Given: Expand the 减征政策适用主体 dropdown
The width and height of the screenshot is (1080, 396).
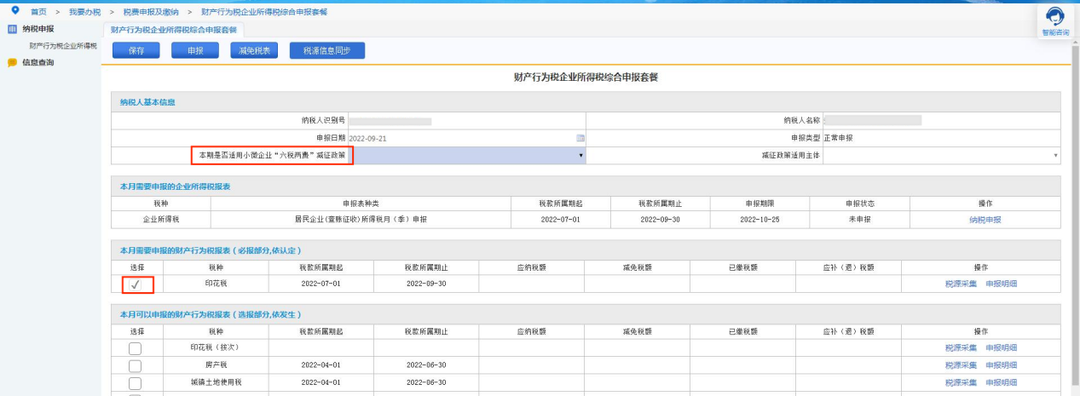Looking at the screenshot, I should click(942, 156).
